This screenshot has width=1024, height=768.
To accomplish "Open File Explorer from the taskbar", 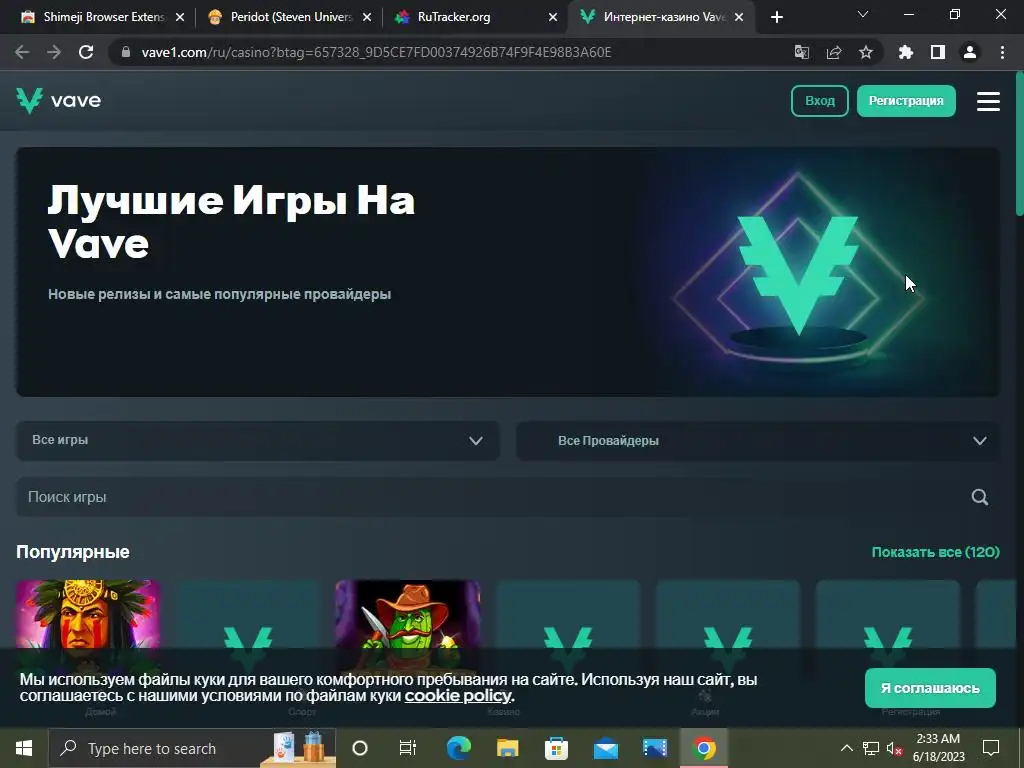I will pyautogui.click(x=507, y=748).
